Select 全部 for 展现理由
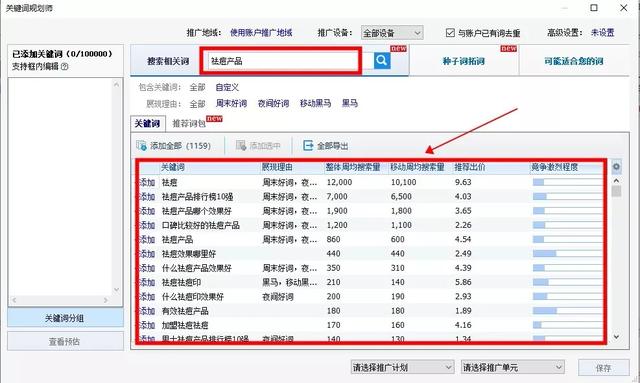The image size is (640, 383). coord(198,104)
